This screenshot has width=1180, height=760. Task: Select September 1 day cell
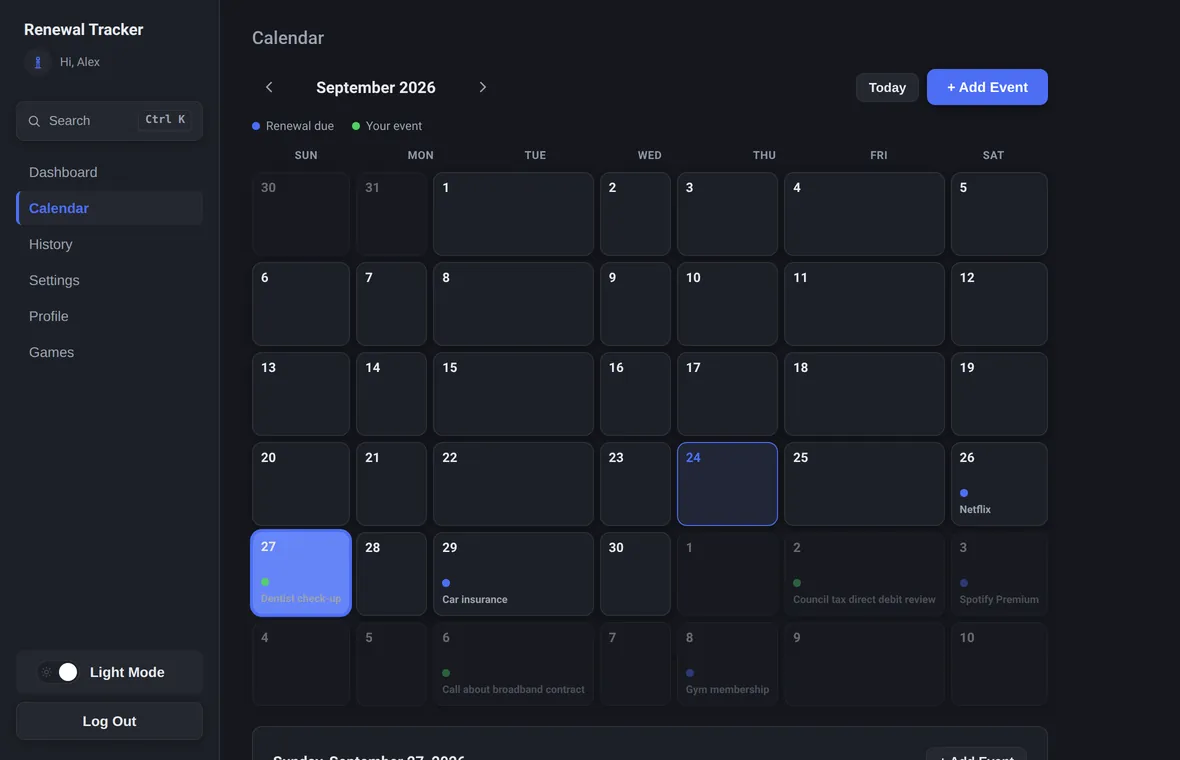tap(513, 214)
